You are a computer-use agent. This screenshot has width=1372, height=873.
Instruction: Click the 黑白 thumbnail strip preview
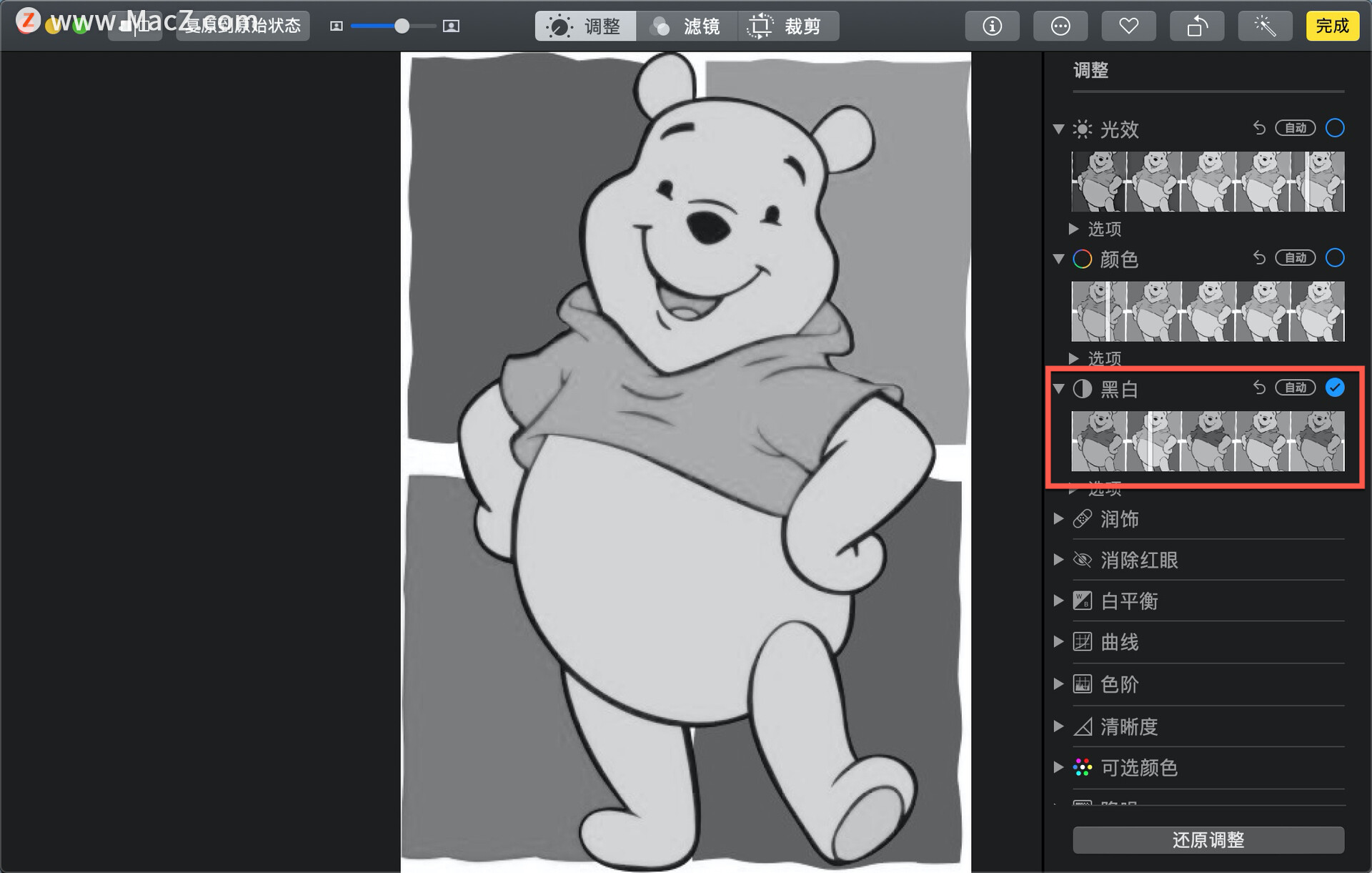[1208, 441]
